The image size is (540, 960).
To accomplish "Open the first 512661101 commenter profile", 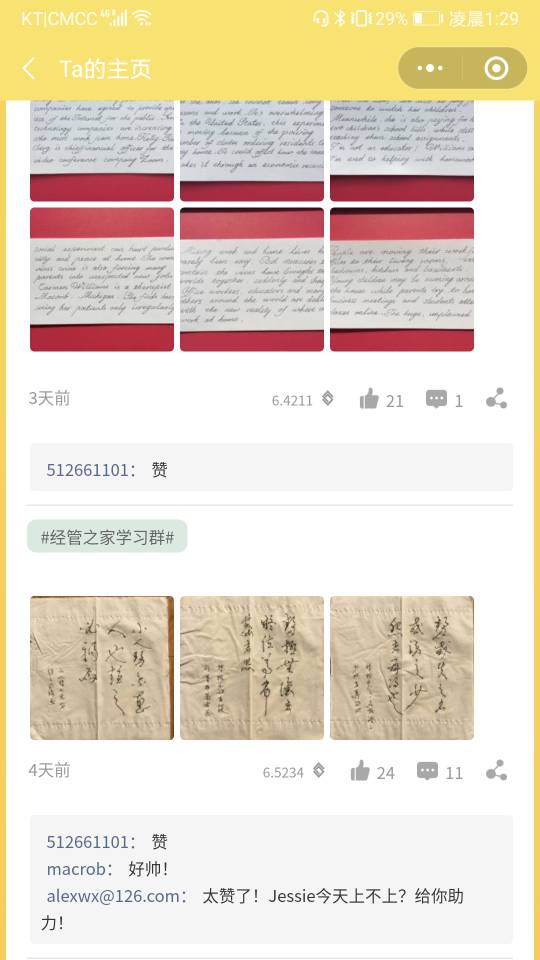I will (88, 470).
